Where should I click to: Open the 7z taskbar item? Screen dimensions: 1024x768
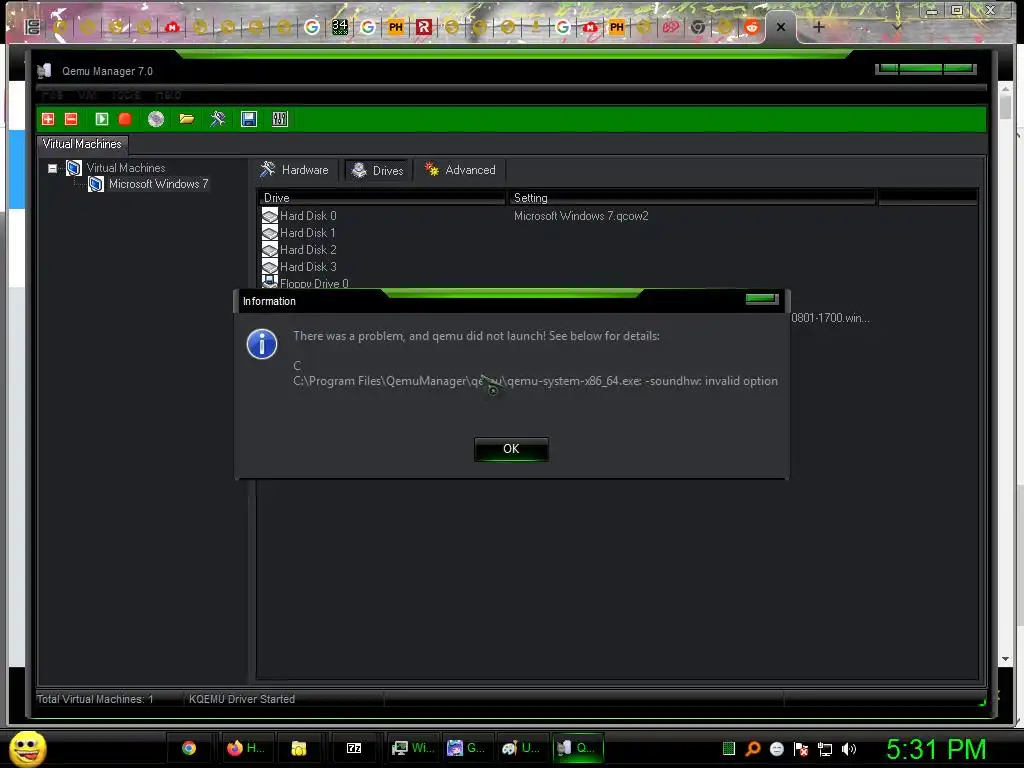(354, 748)
